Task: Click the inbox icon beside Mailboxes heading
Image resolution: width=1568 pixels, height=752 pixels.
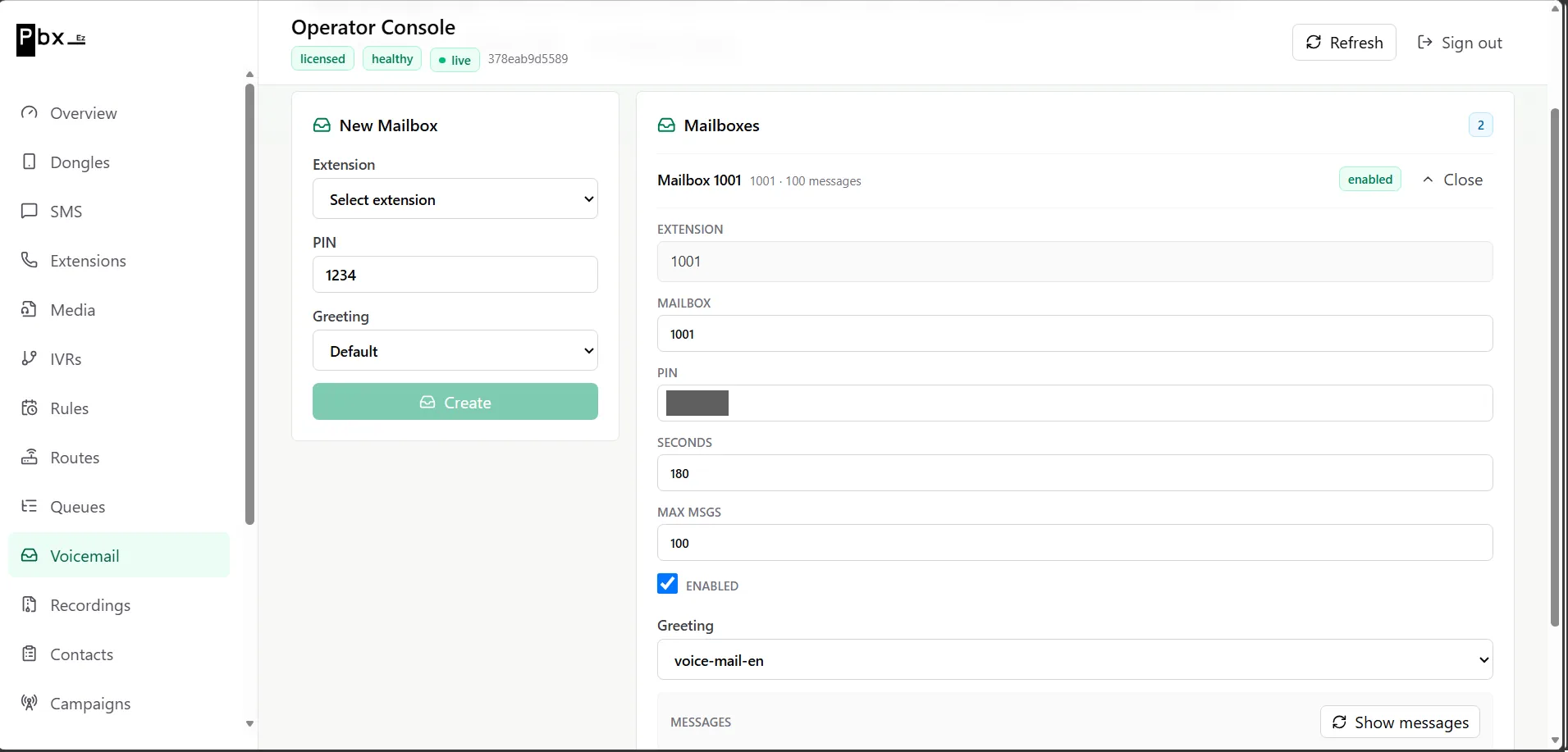Action: (x=667, y=125)
